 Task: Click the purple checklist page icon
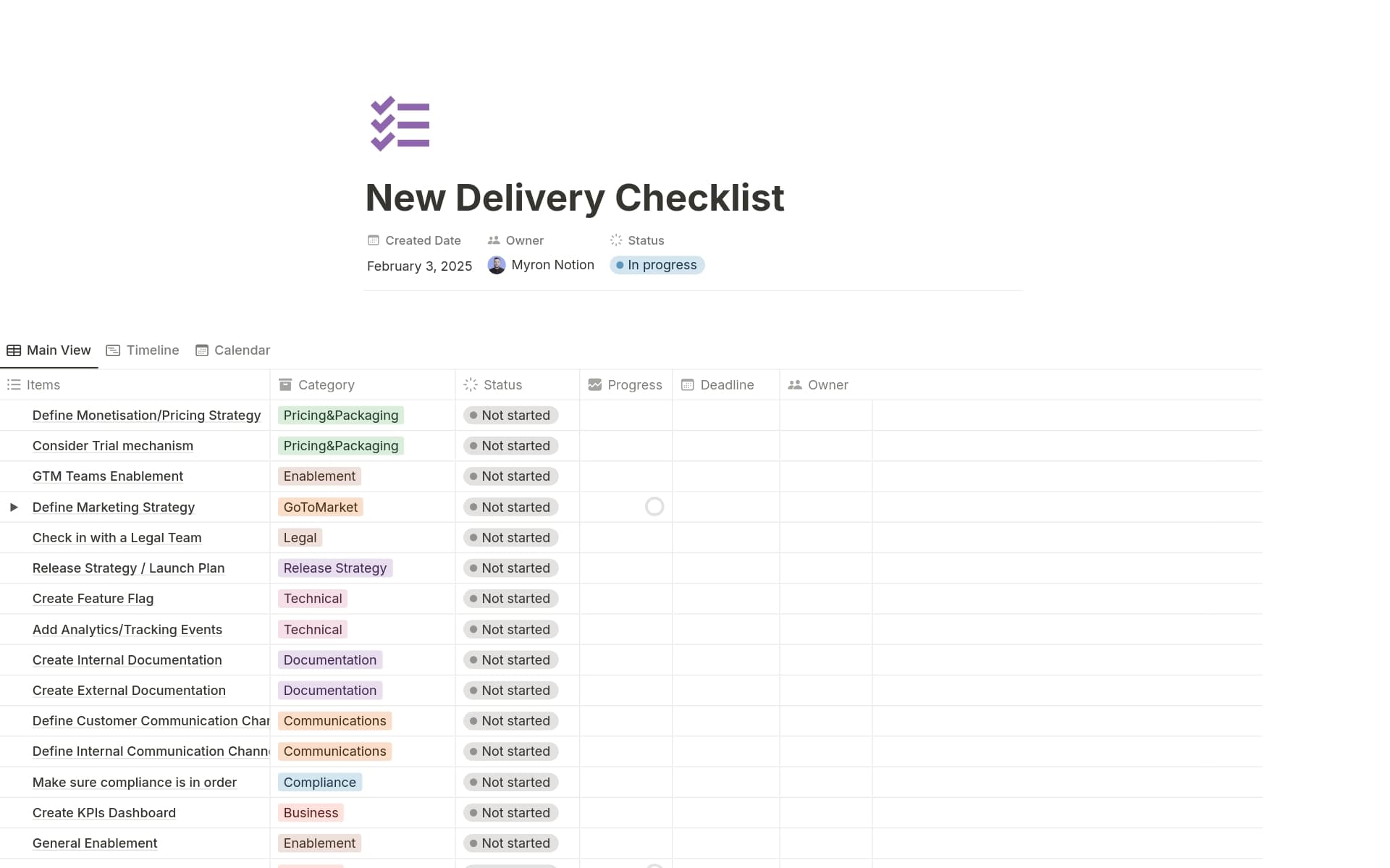(x=400, y=124)
